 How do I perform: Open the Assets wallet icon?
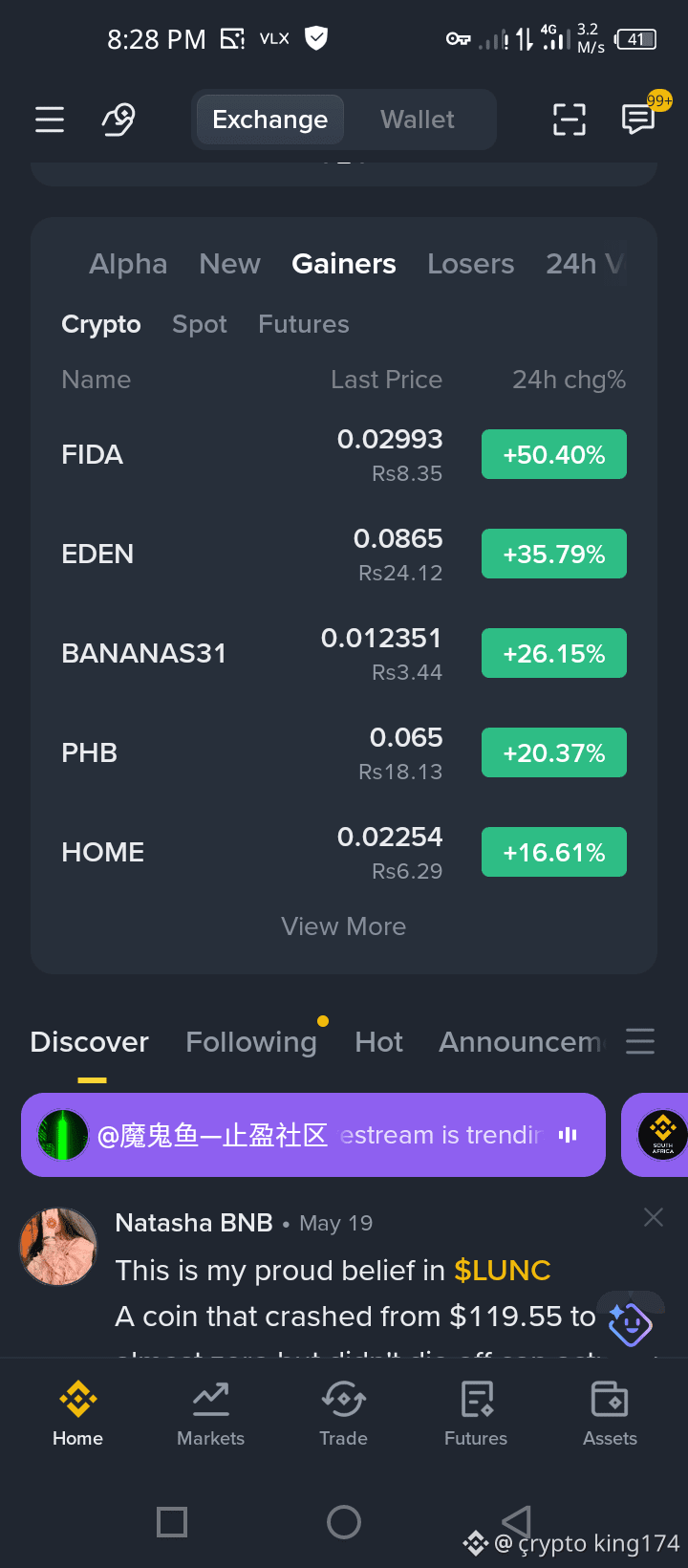[610, 1400]
